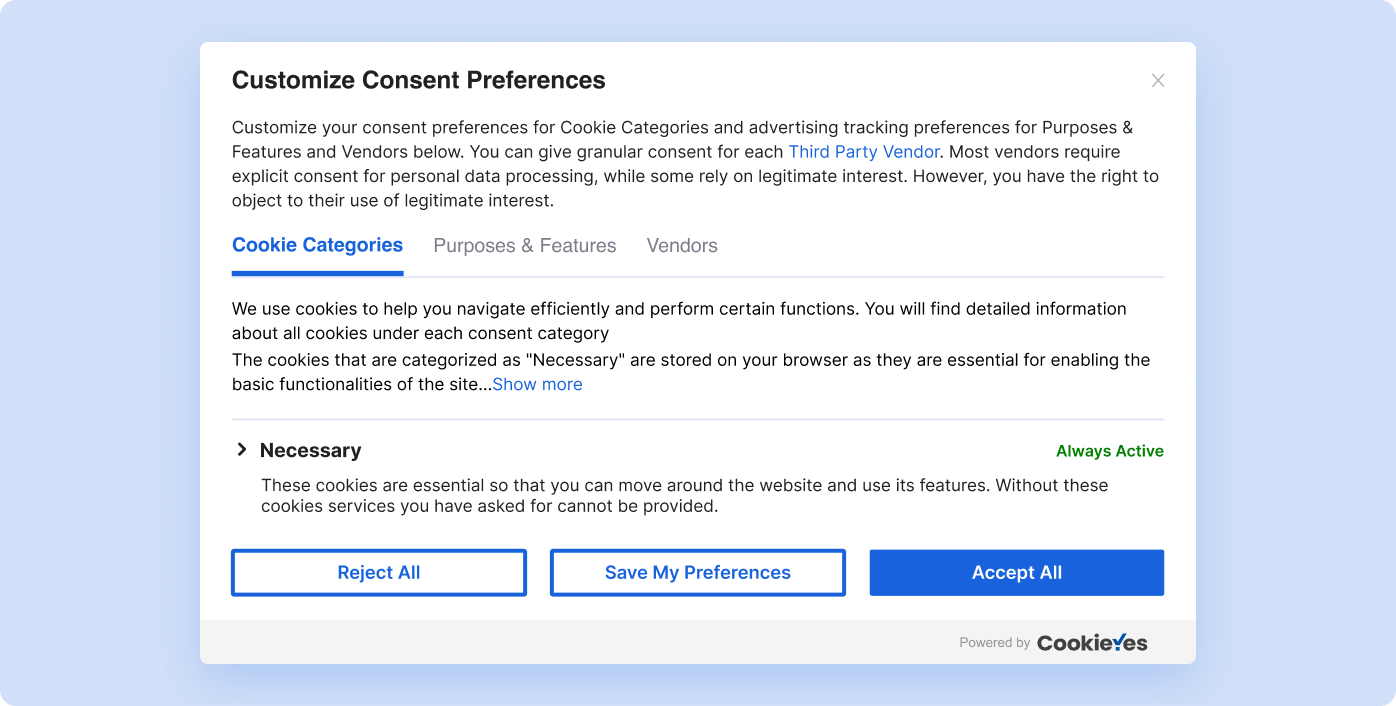This screenshot has height=706, width=1396.
Task: Click the paragraph starting "We use cookies"
Action: point(678,320)
